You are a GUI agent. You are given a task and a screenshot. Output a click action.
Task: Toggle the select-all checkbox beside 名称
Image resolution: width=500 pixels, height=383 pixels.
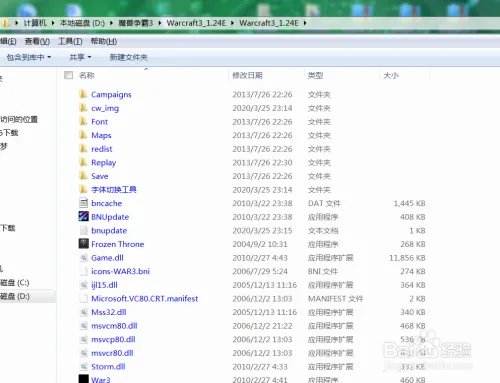[x=68, y=75]
